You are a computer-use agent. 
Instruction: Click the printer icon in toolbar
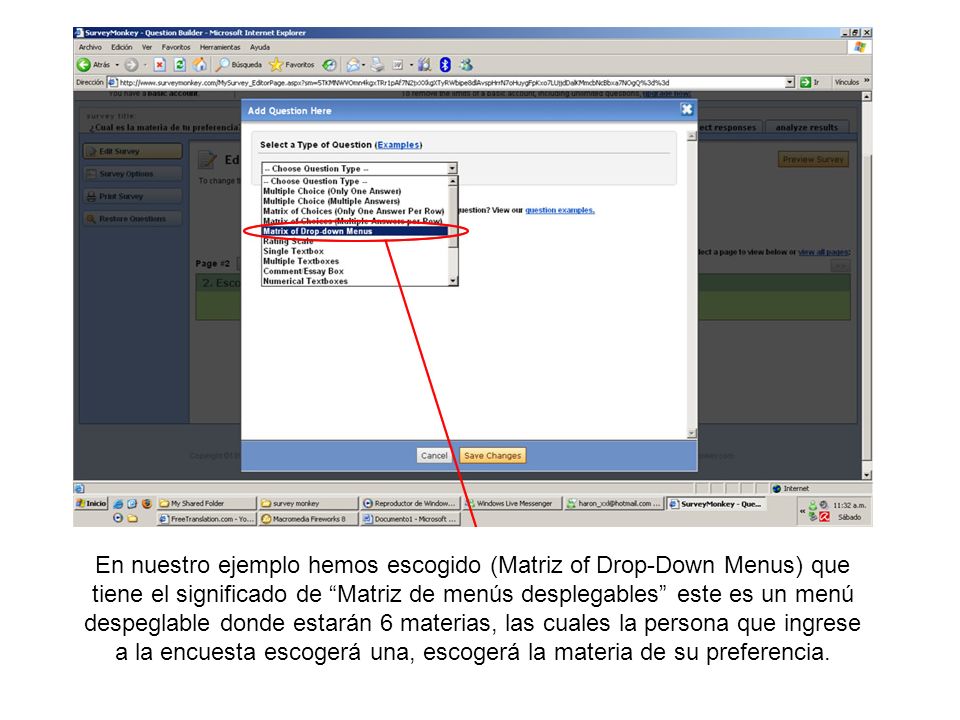tap(378, 64)
